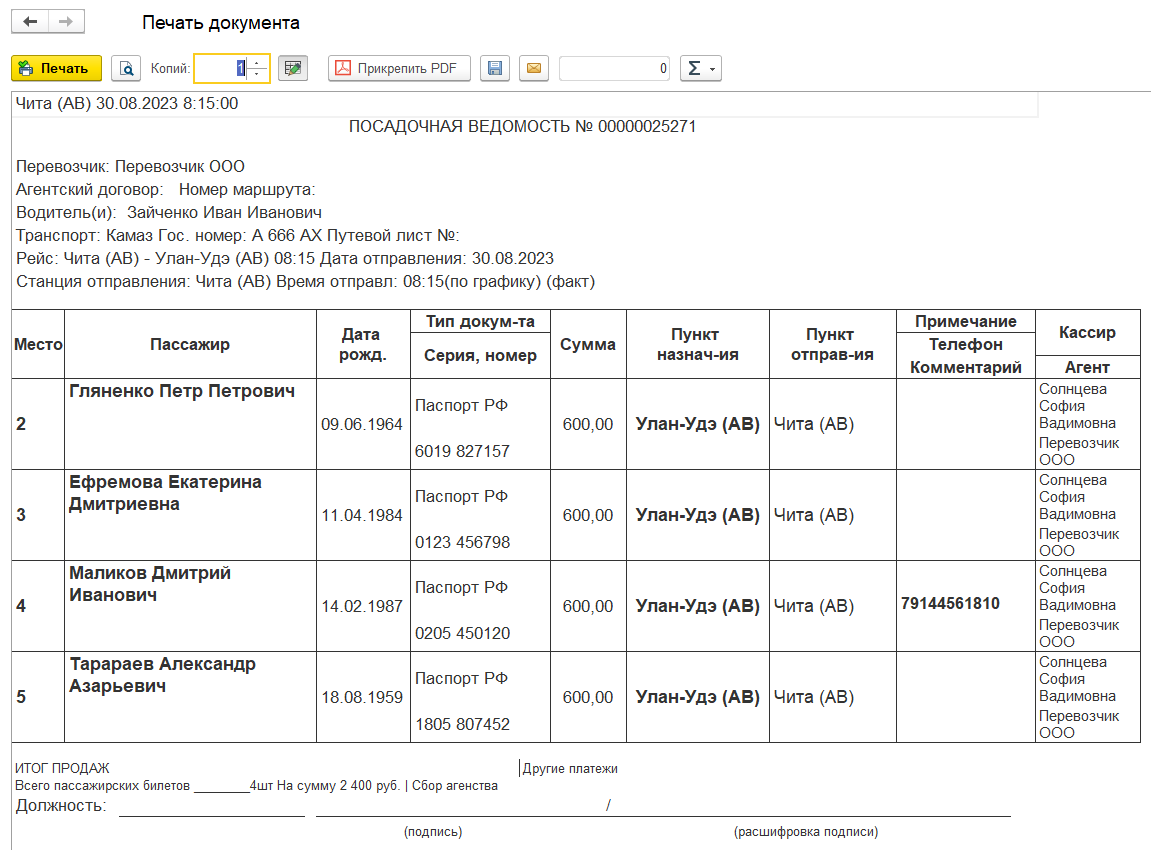Click the Прикрепить PDF button
This screenshot has height=850, width=1151.
coord(399,68)
